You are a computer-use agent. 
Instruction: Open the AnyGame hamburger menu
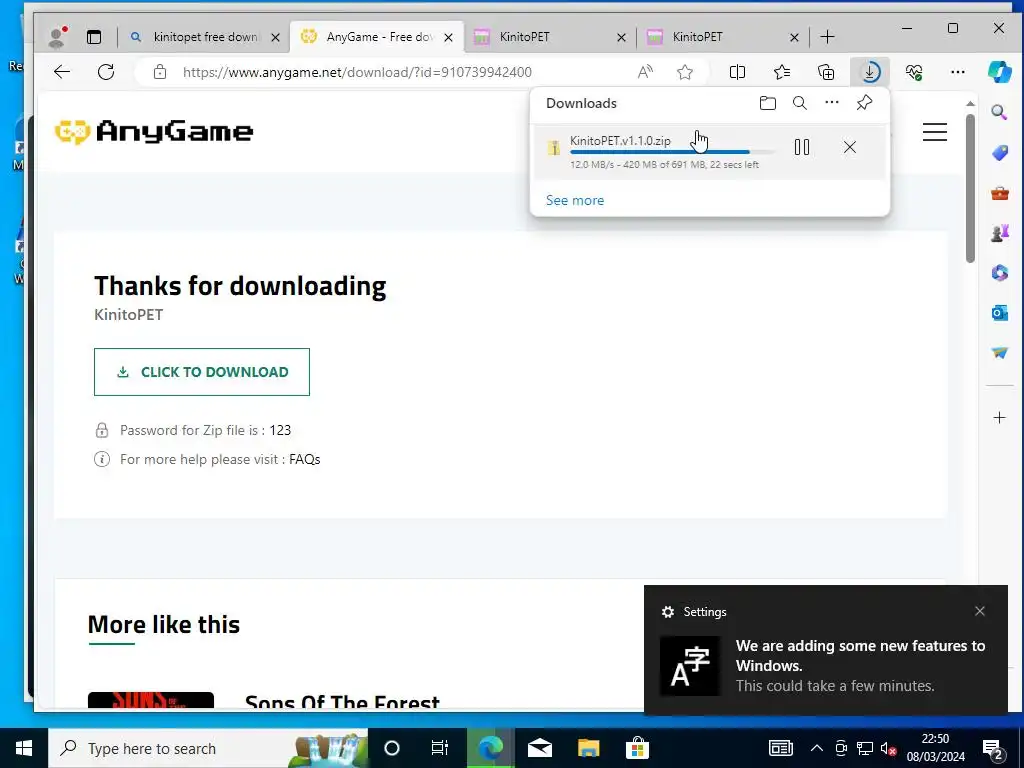point(935,132)
